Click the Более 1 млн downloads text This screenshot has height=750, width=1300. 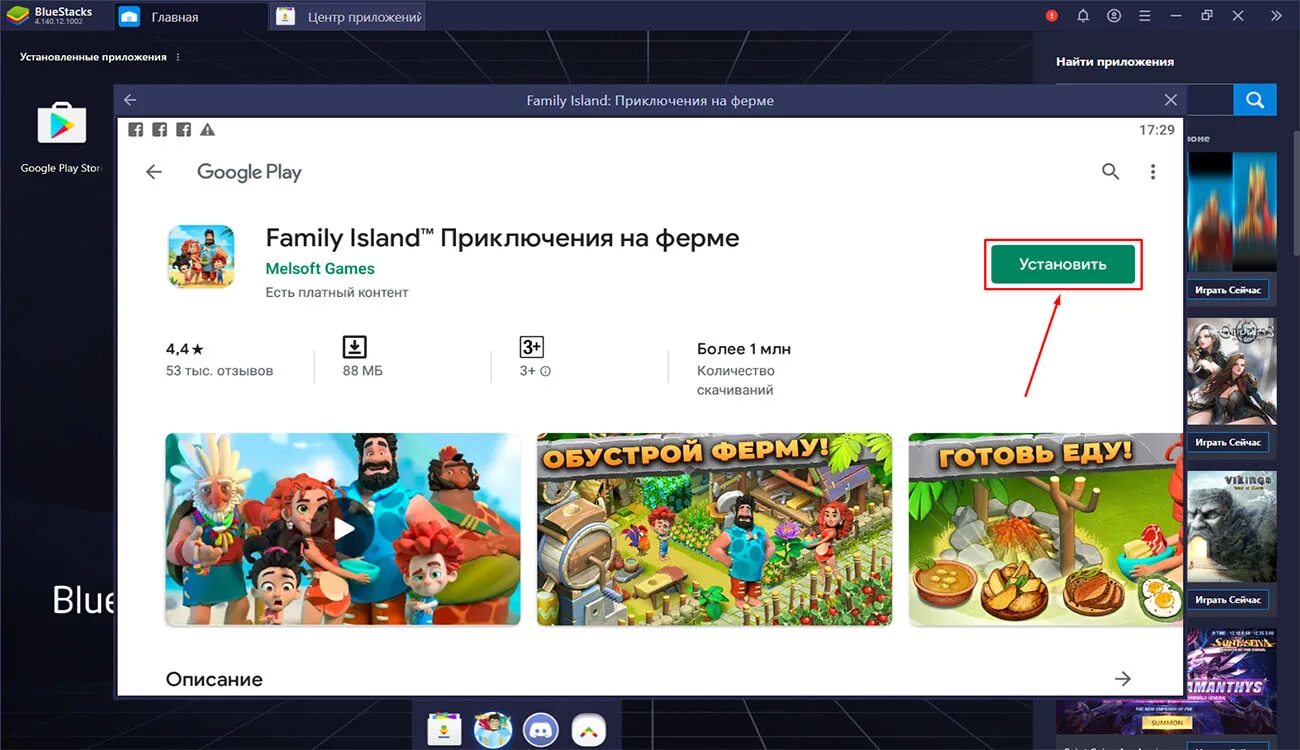744,349
